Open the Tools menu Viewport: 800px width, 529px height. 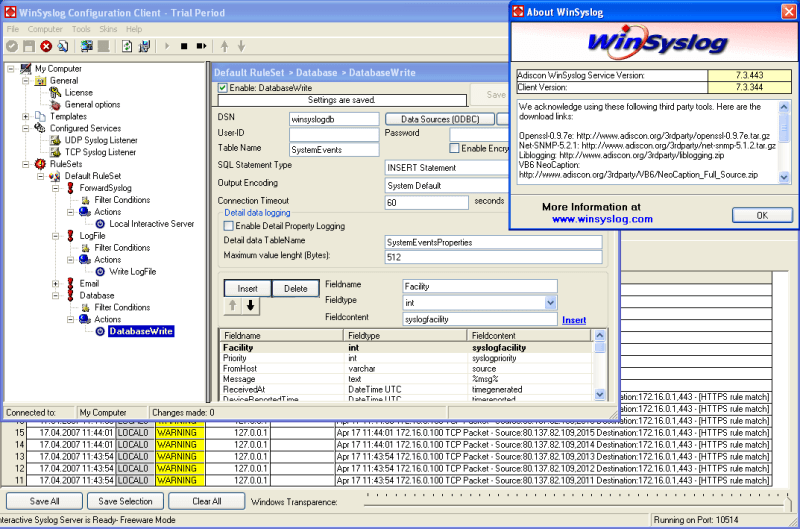[81, 29]
